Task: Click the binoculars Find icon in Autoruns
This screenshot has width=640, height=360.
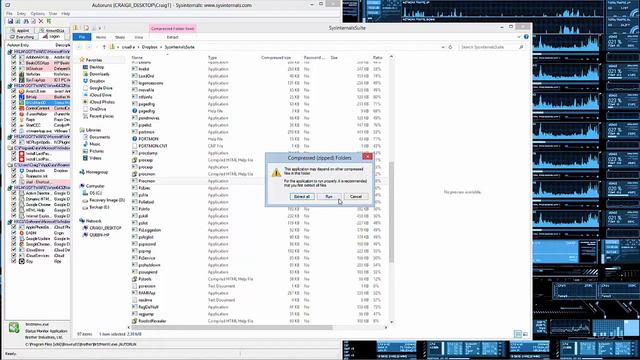Action: tap(26, 21)
